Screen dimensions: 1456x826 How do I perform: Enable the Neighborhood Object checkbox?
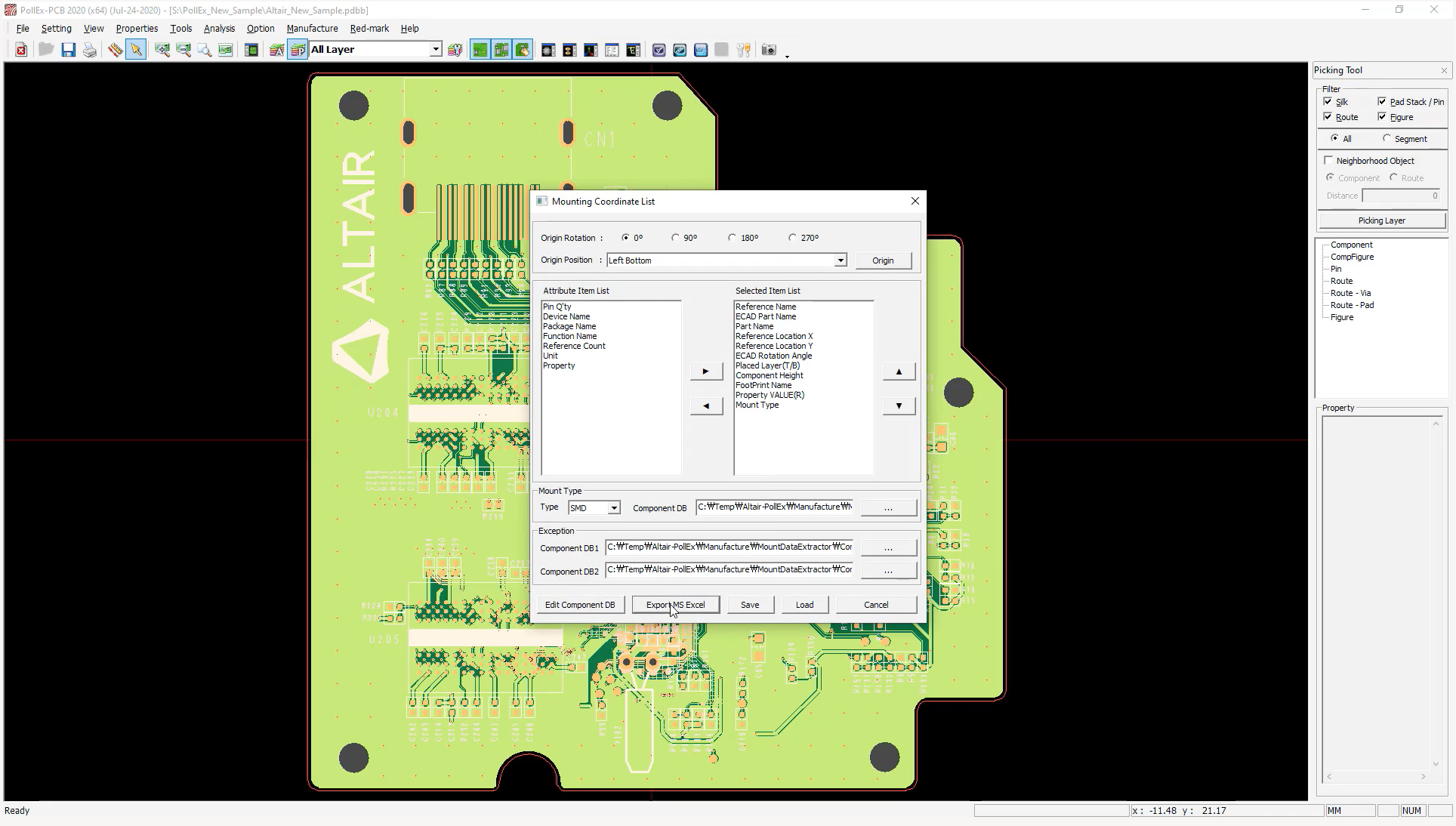point(1329,160)
